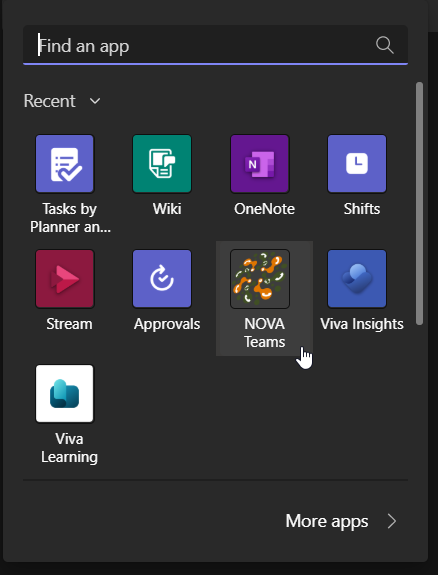Click the Shifts label text

pos(362,209)
